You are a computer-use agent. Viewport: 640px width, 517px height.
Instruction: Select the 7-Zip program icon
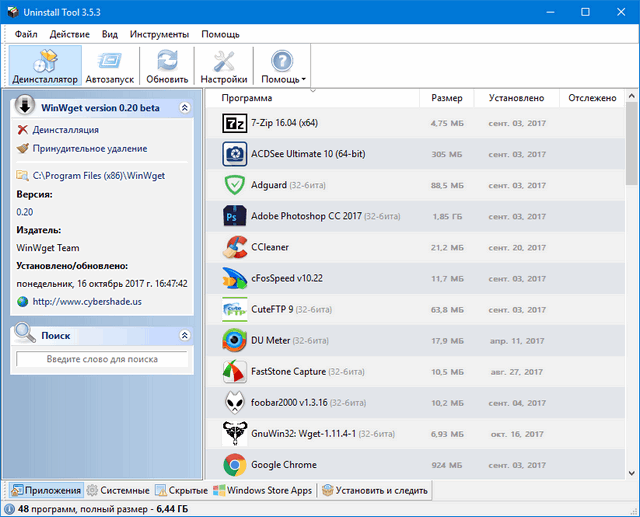234,124
